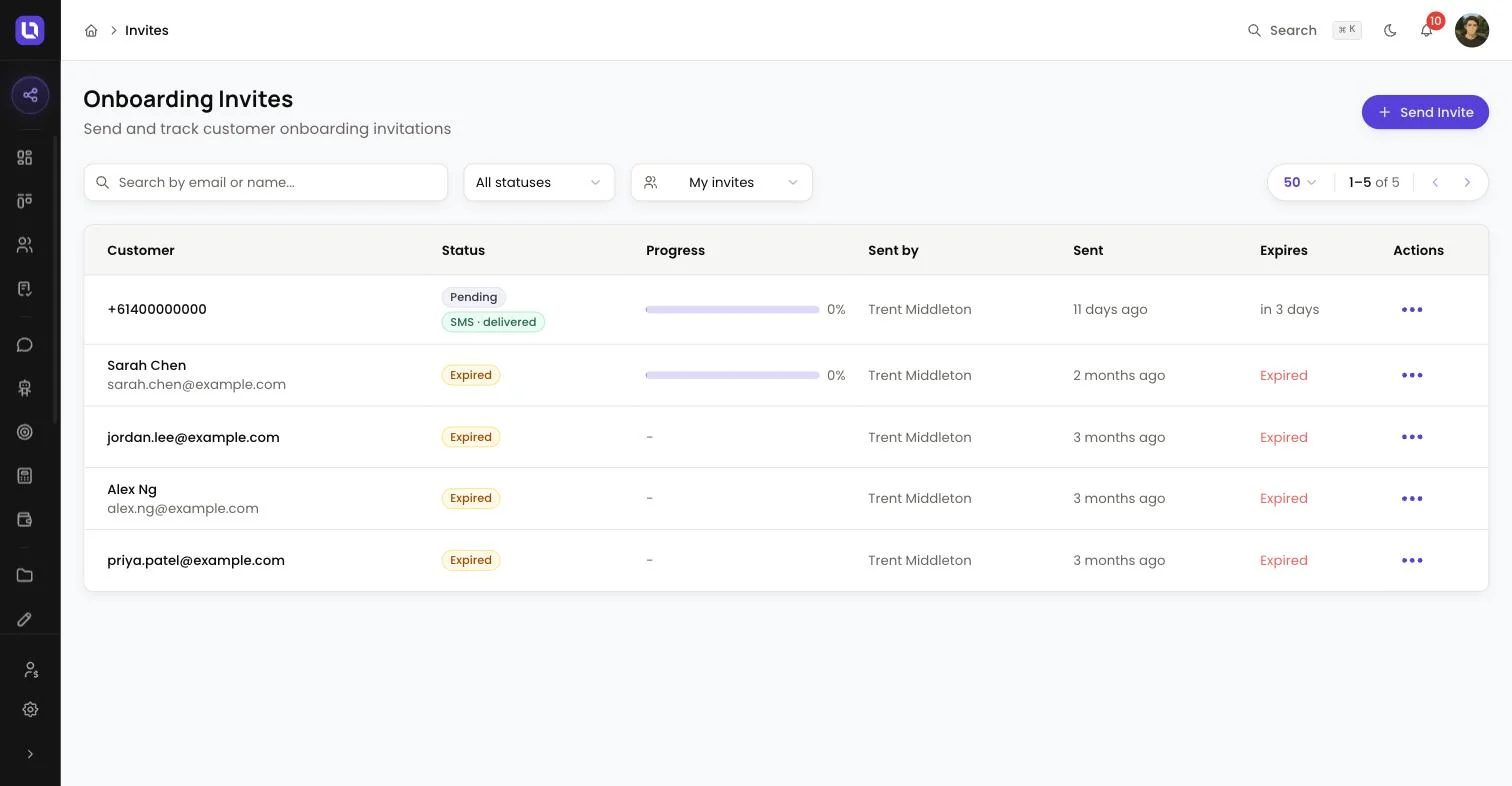Open the Search command in the top bar

point(1304,30)
